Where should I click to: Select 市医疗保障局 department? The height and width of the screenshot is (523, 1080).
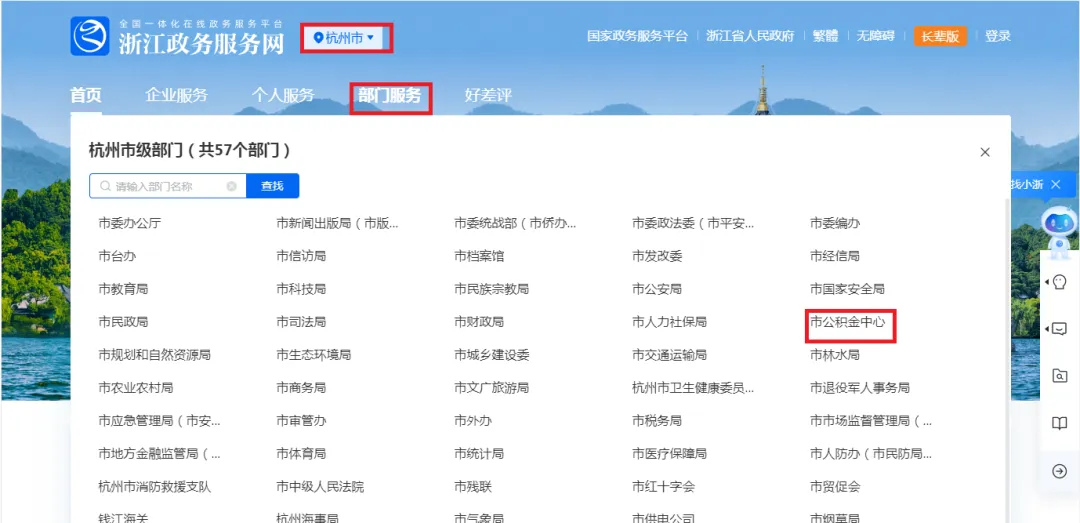pyautogui.click(x=669, y=453)
